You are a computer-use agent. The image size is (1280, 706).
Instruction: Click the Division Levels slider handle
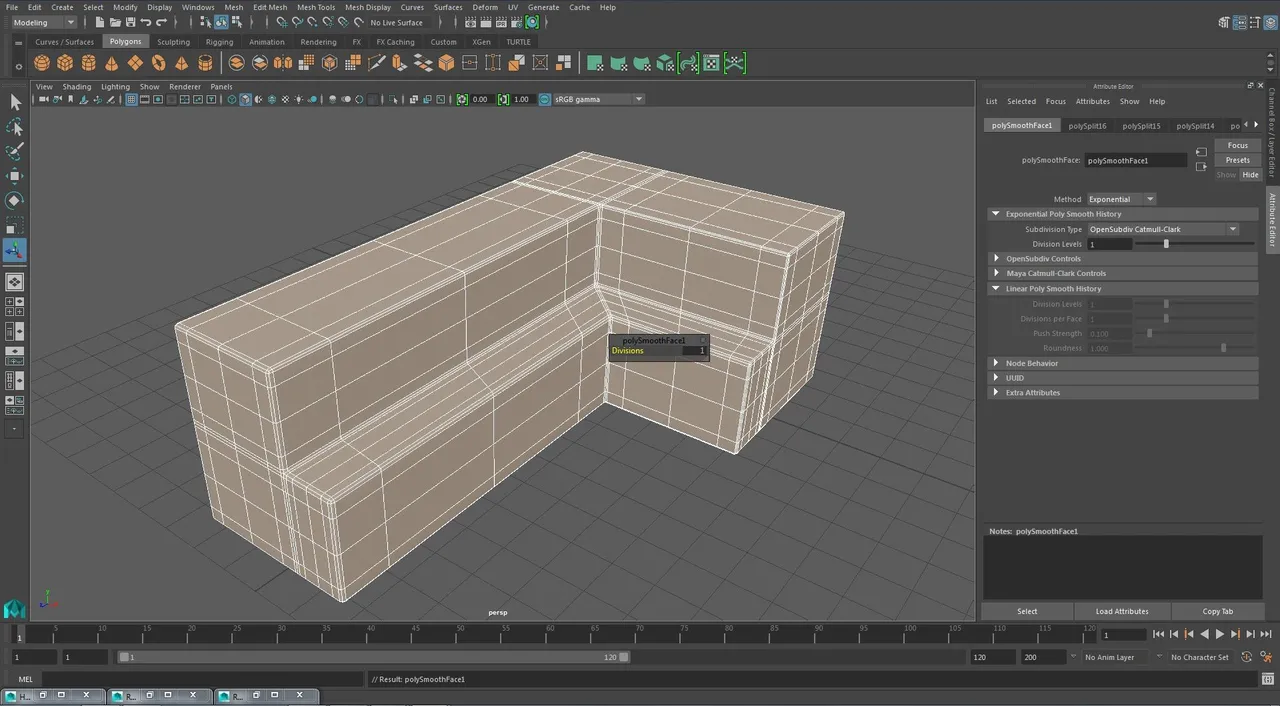pos(1166,244)
